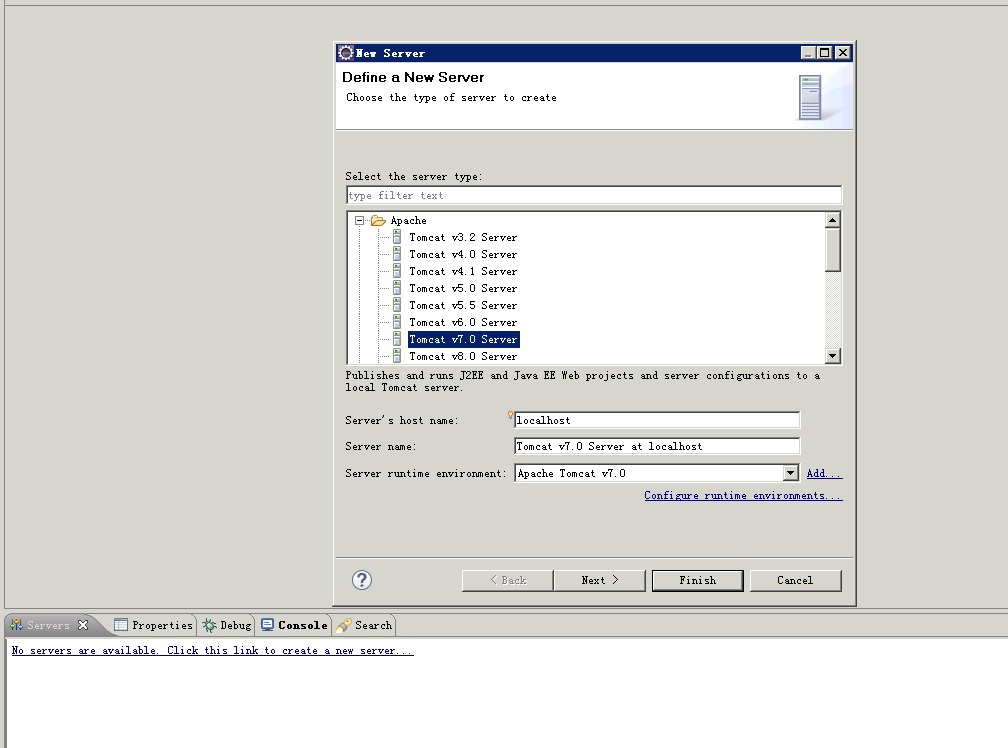Close the Servers view tab

(x=83, y=625)
